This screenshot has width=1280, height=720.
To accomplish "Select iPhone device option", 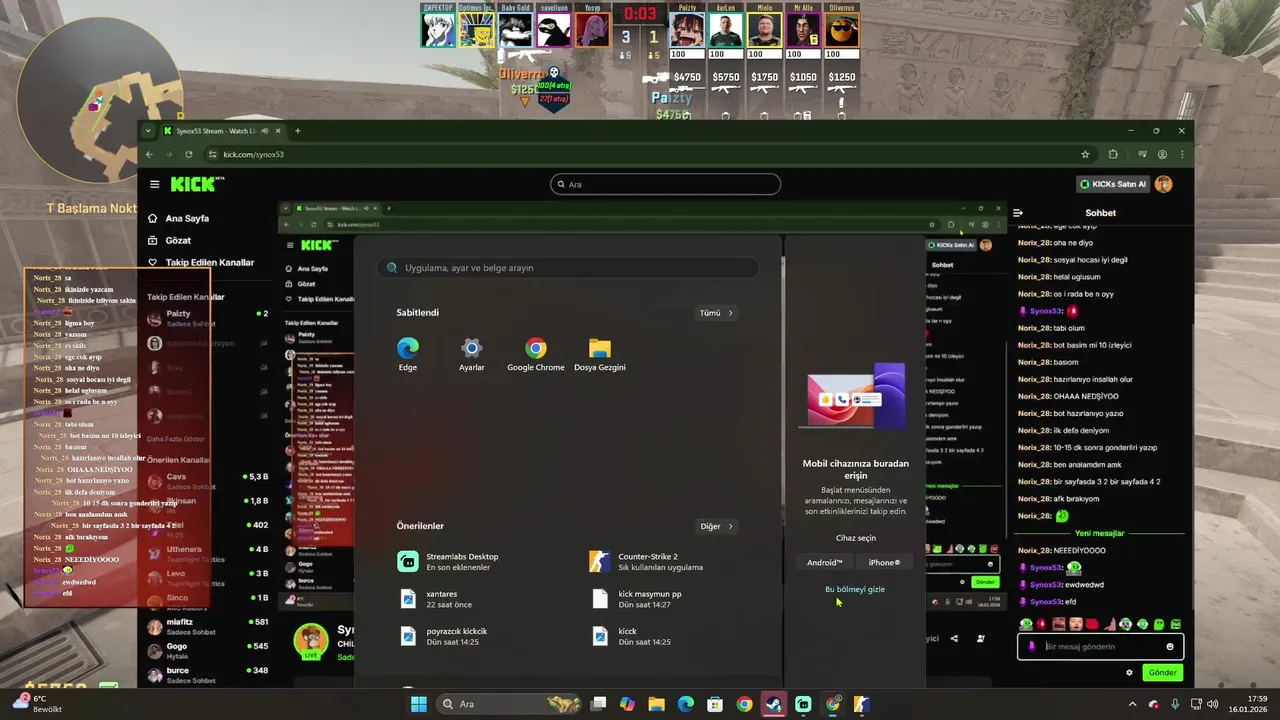I will (x=884, y=562).
